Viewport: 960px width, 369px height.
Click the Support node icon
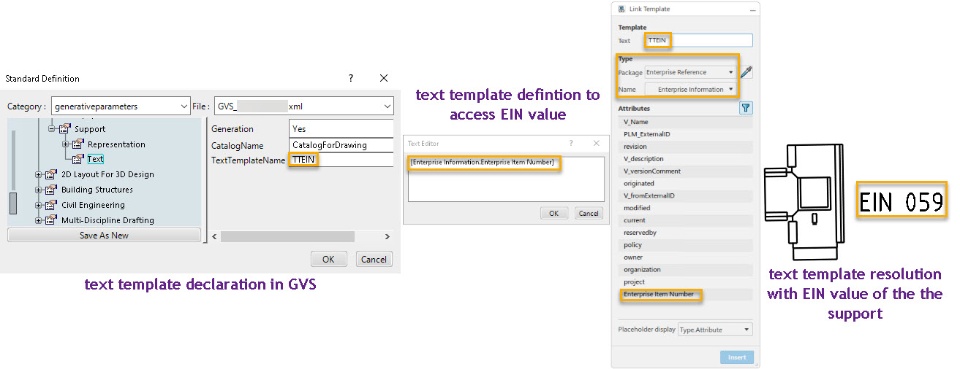click(x=64, y=129)
